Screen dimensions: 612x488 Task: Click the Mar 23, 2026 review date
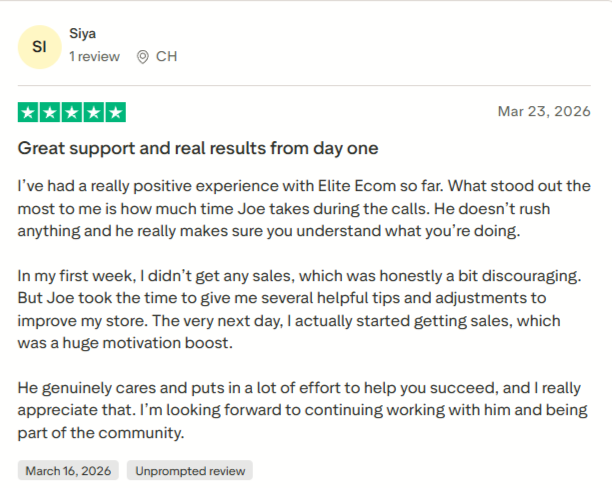(x=544, y=112)
